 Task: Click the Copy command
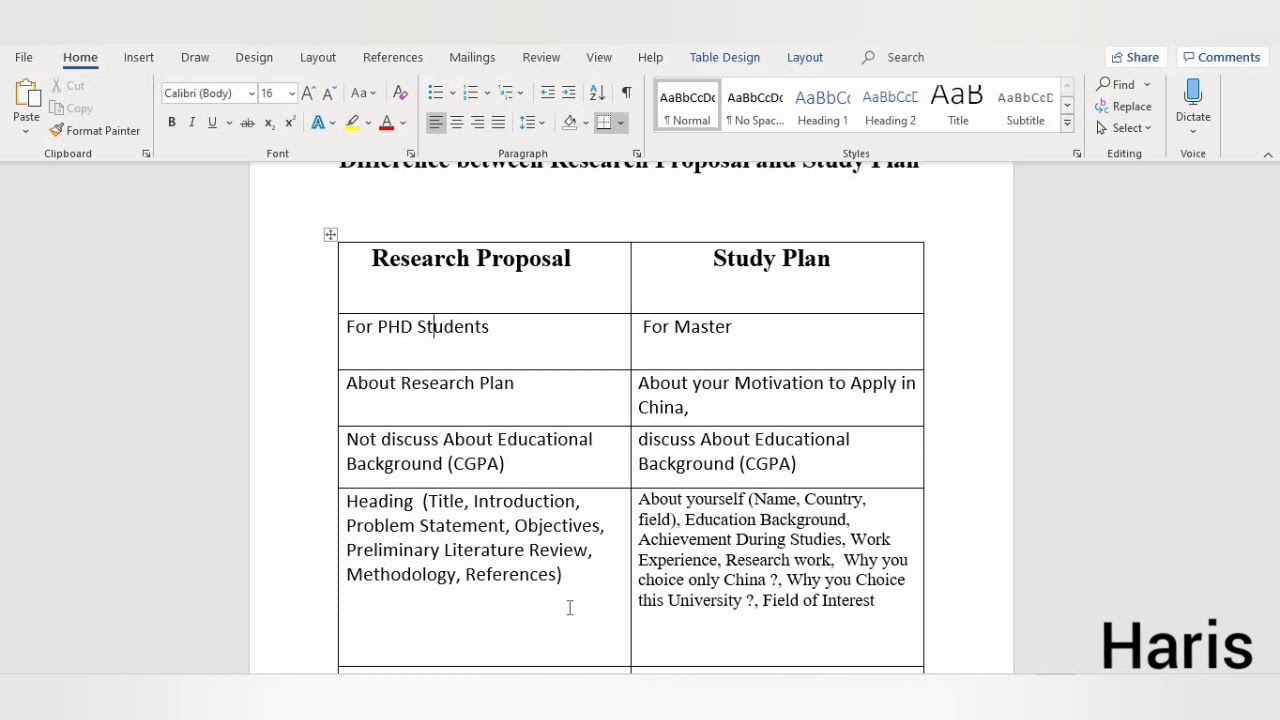tap(71, 108)
